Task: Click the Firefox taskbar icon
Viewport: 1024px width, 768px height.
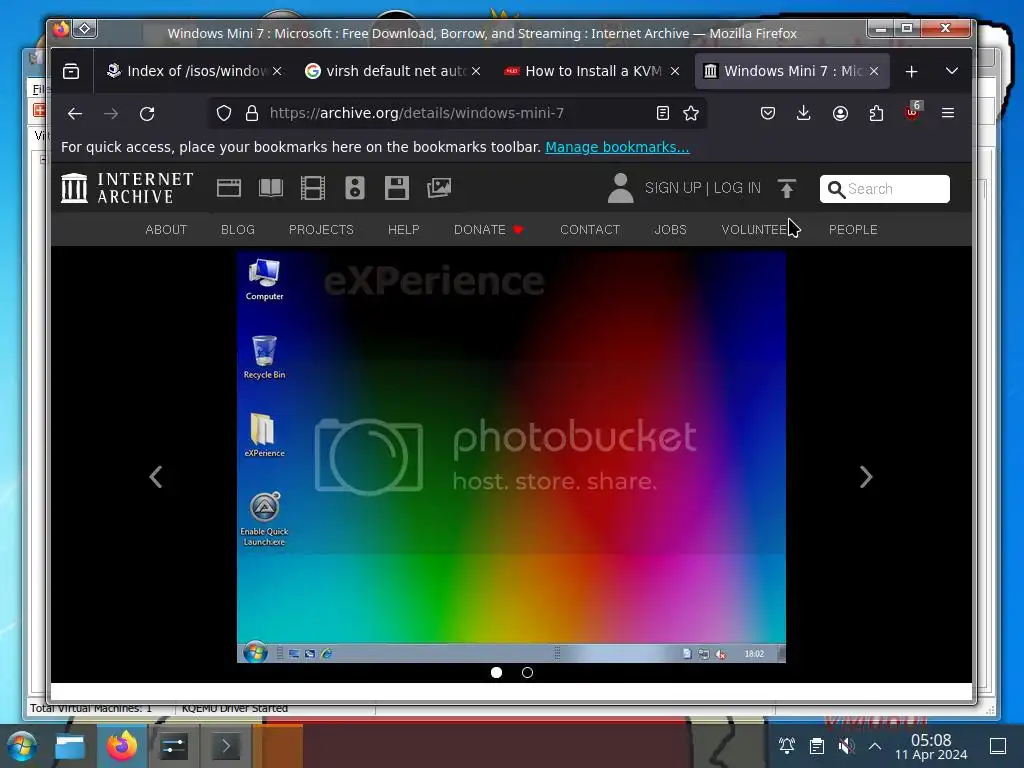Action: 122,746
